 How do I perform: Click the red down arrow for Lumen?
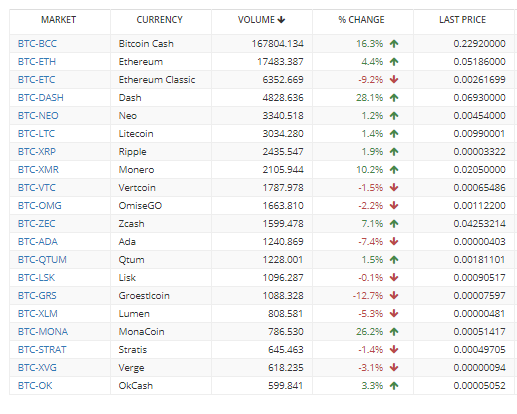click(394, 314)
